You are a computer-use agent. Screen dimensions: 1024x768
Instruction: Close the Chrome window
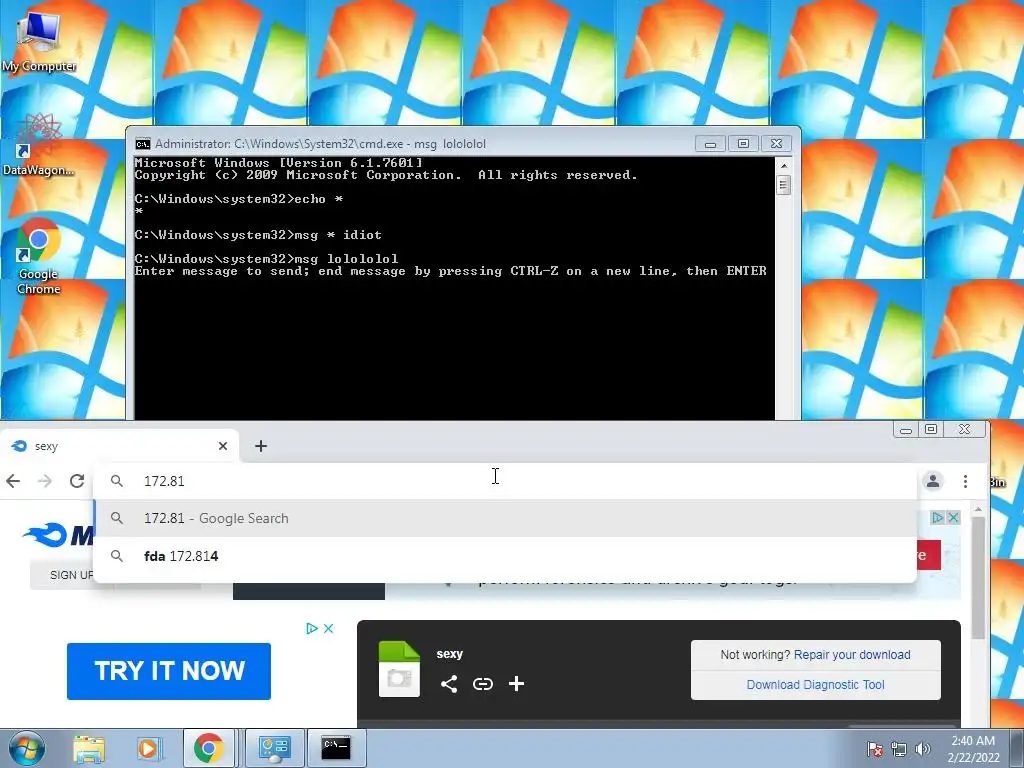coord(965,430)
